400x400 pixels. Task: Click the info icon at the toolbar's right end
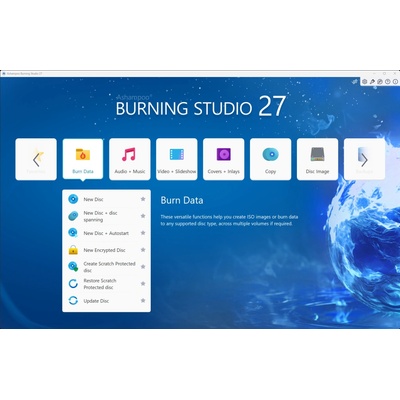[x=395, y=81]
